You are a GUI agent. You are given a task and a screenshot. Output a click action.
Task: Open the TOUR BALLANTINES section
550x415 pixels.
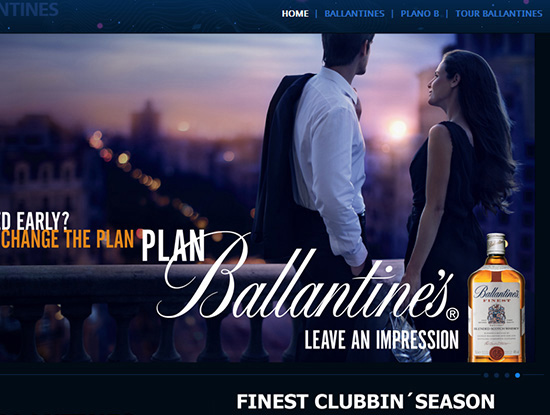[x=498, y=14]
